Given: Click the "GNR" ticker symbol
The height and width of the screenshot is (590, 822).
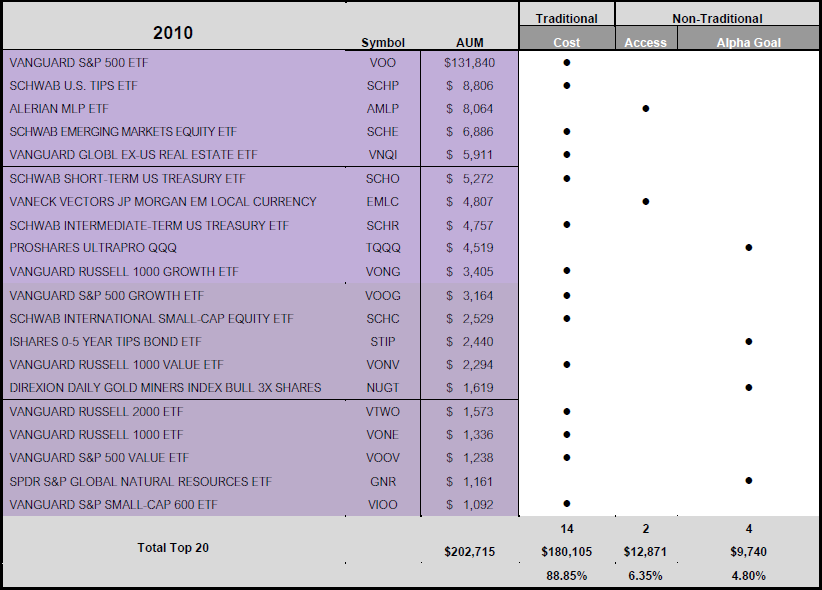Looking at the screenshot, I should pos(383,482).
